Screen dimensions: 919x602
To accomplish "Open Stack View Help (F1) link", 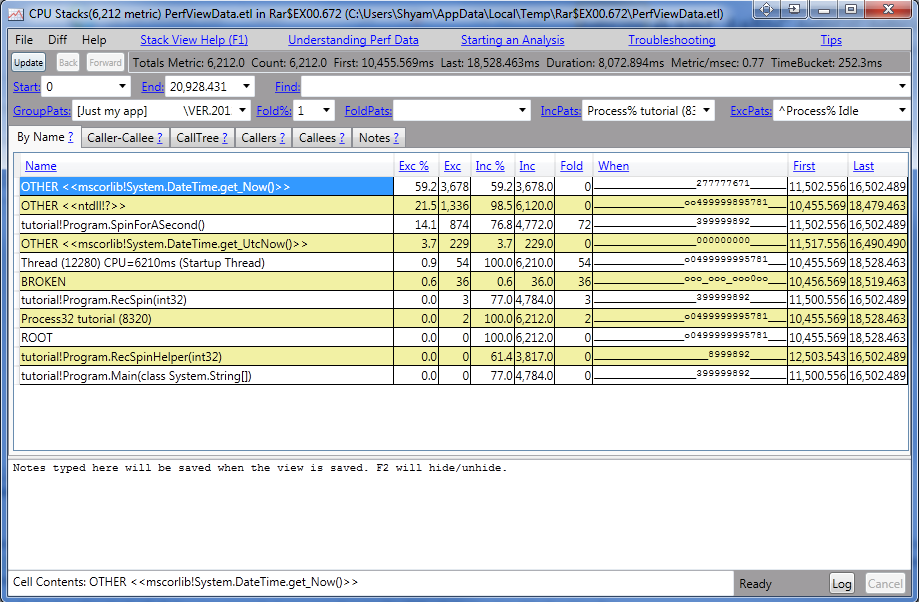I will click(194, 40).
